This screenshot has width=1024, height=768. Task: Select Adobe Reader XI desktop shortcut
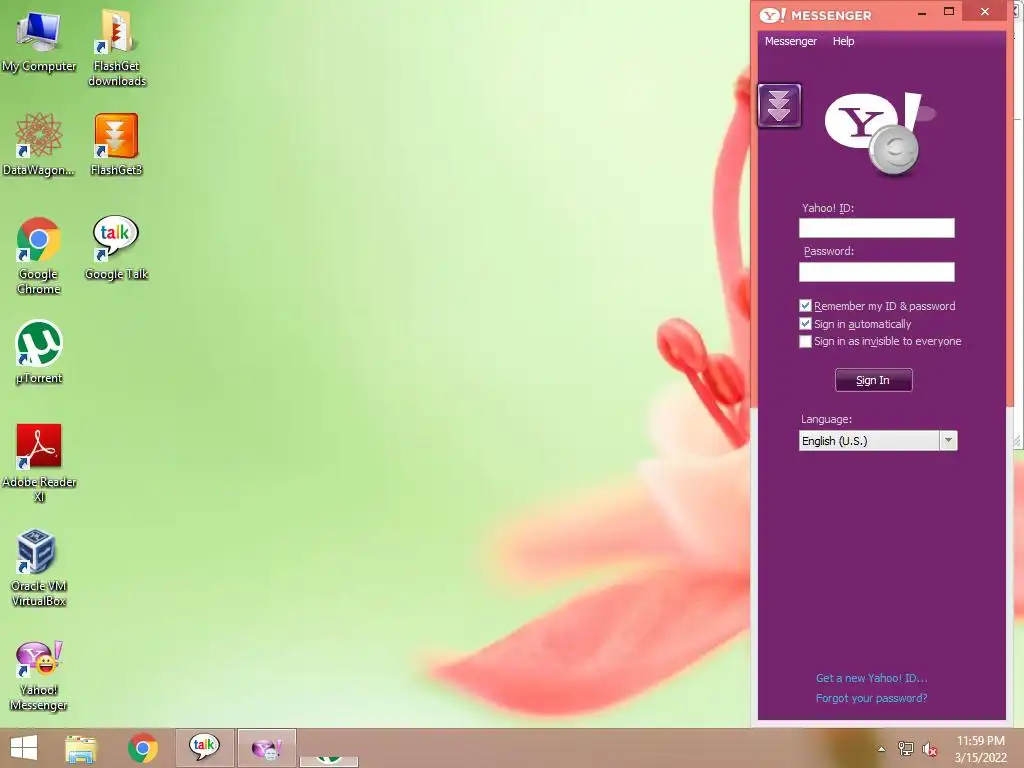pos(39,462)
